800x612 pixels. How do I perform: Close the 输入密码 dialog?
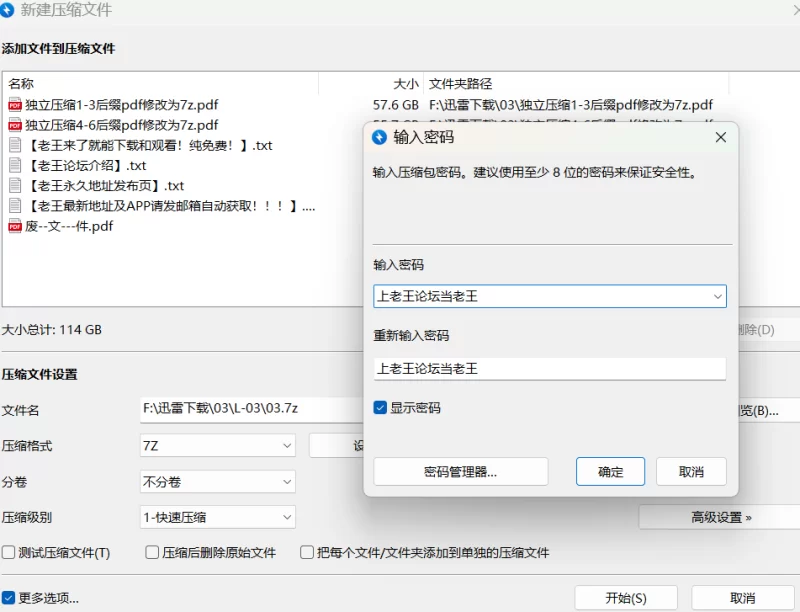[720, 137]
